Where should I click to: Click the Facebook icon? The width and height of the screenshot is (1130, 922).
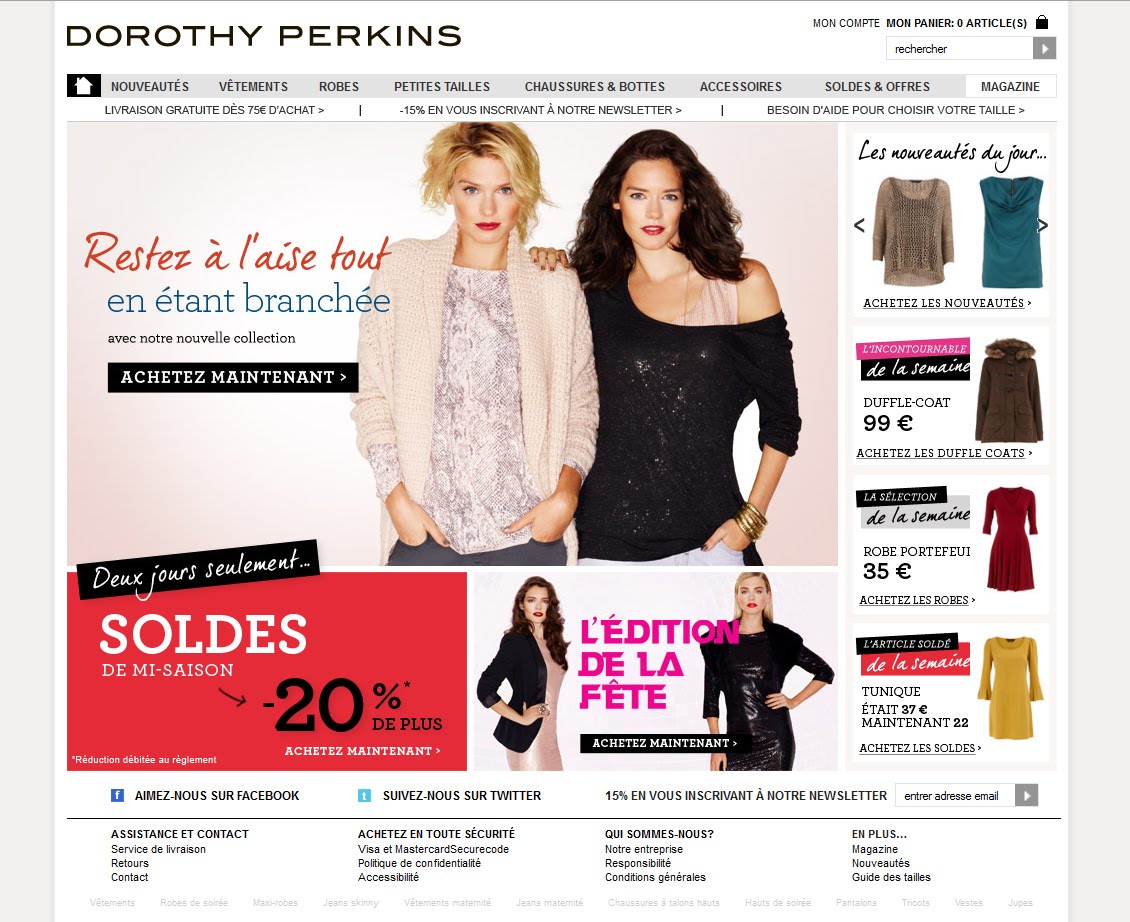[117, 796]
